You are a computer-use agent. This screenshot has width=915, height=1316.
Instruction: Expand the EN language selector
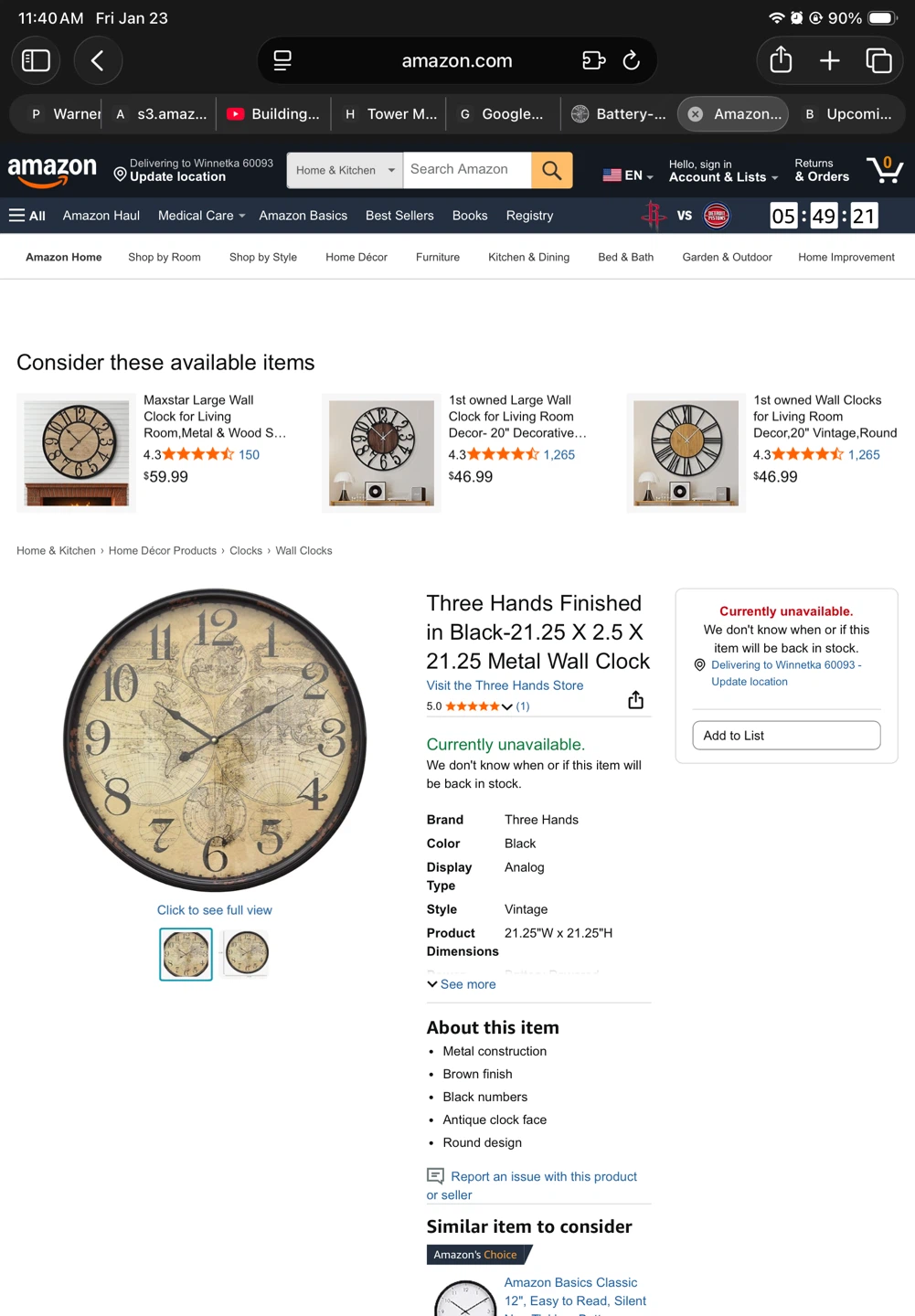pyautogui.click(x=628, y=175)
